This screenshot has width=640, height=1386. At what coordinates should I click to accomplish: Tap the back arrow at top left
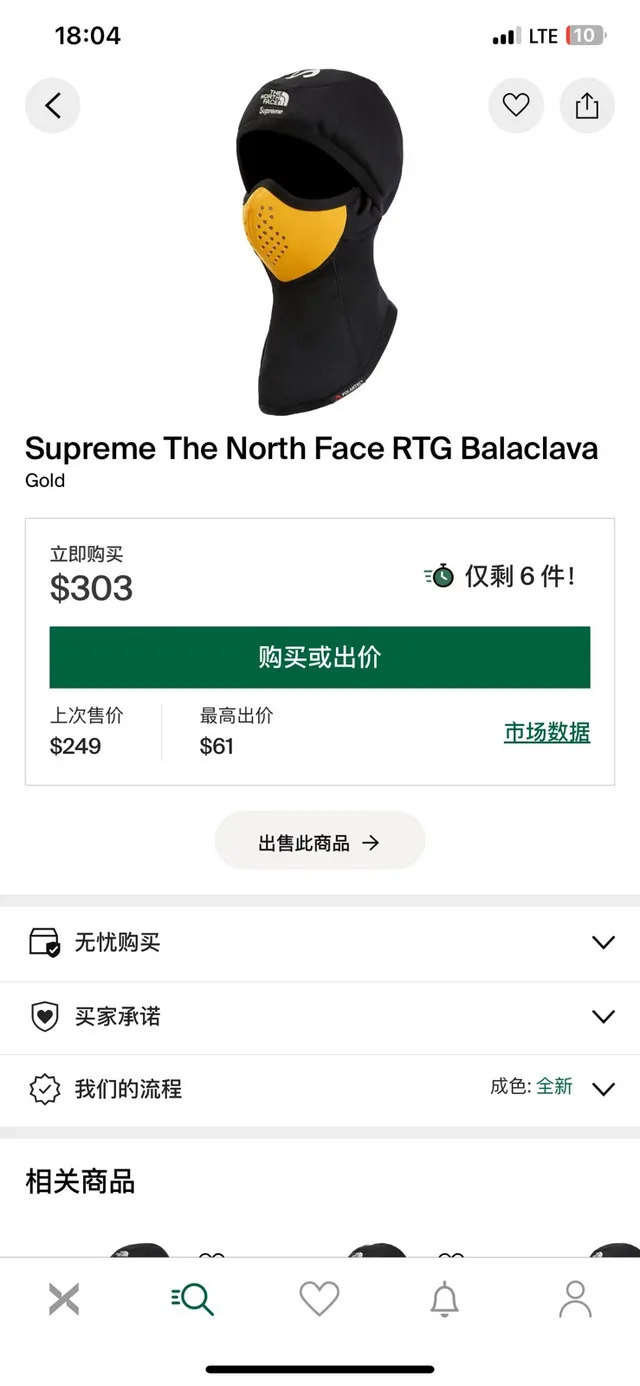[x=52, y=105]
